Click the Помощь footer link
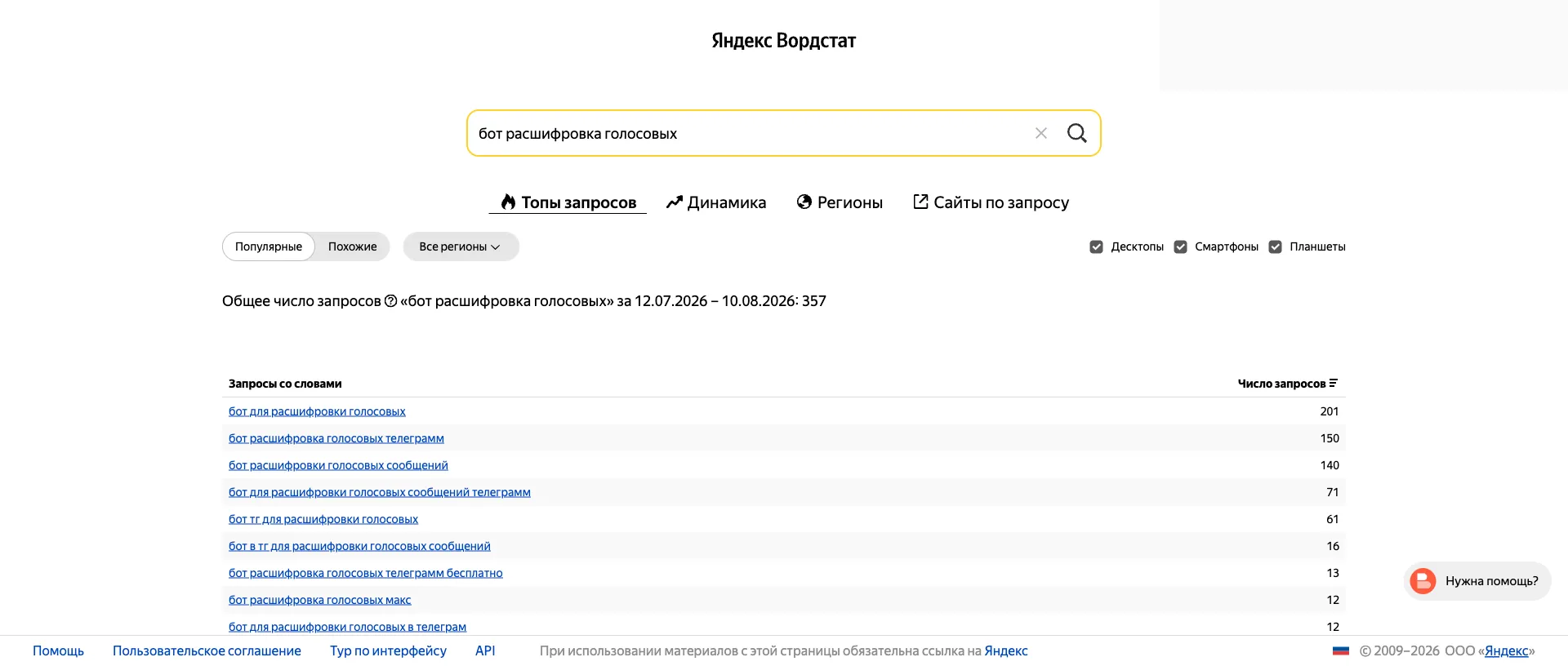 (x=58, y=650)
